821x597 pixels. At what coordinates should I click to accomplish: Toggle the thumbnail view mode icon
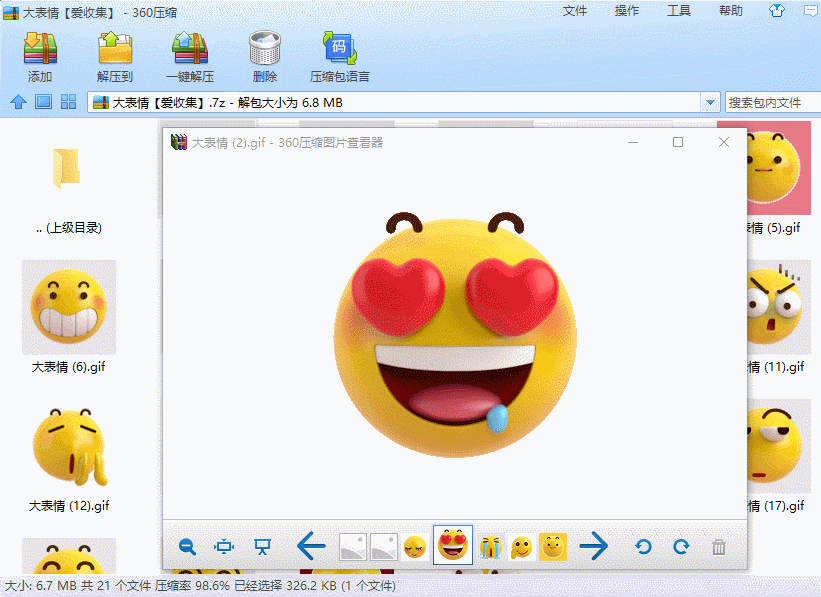[x=68, y=101]
